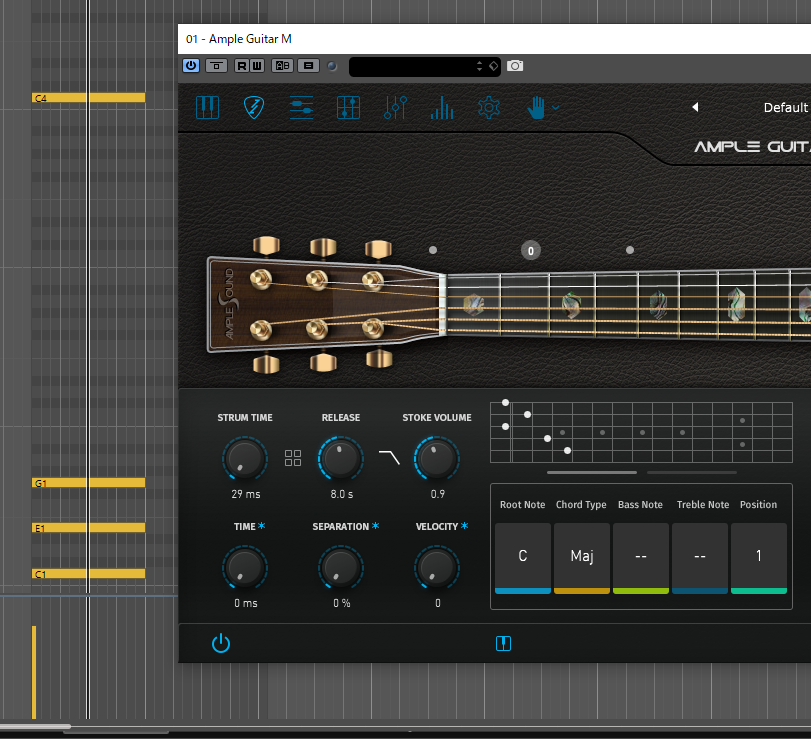
Task: Enable Write automation W button
Action: [257, 66]
